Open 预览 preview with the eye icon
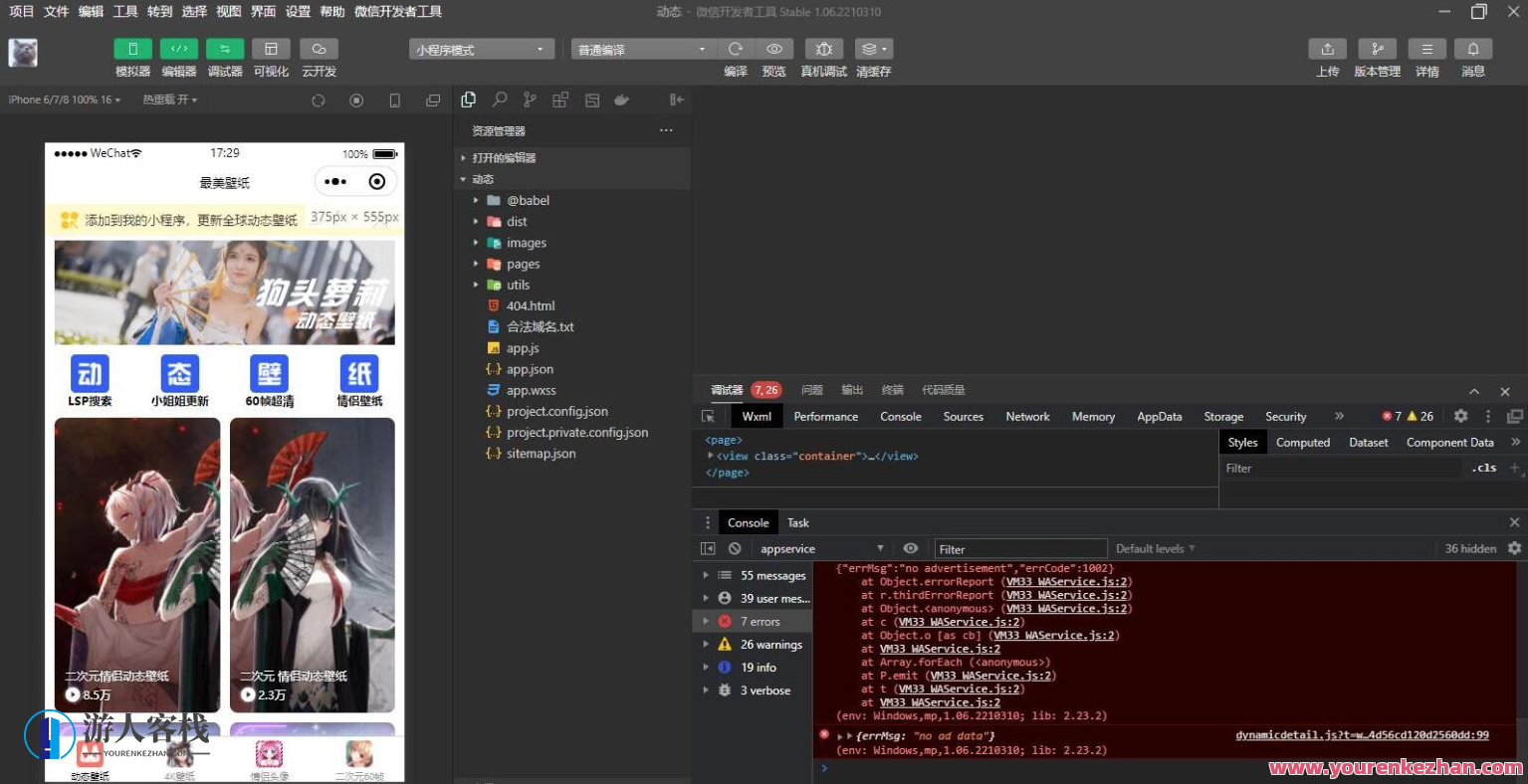This screenshot has width=1528, height=784. click(x=773, y=49)
